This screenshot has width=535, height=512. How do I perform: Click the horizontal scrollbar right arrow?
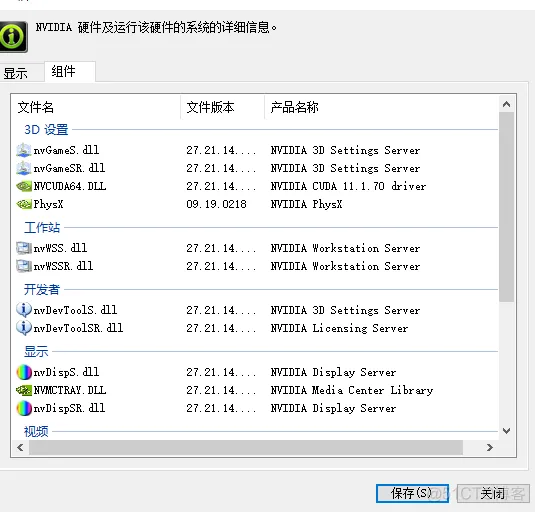click(490, 447)
